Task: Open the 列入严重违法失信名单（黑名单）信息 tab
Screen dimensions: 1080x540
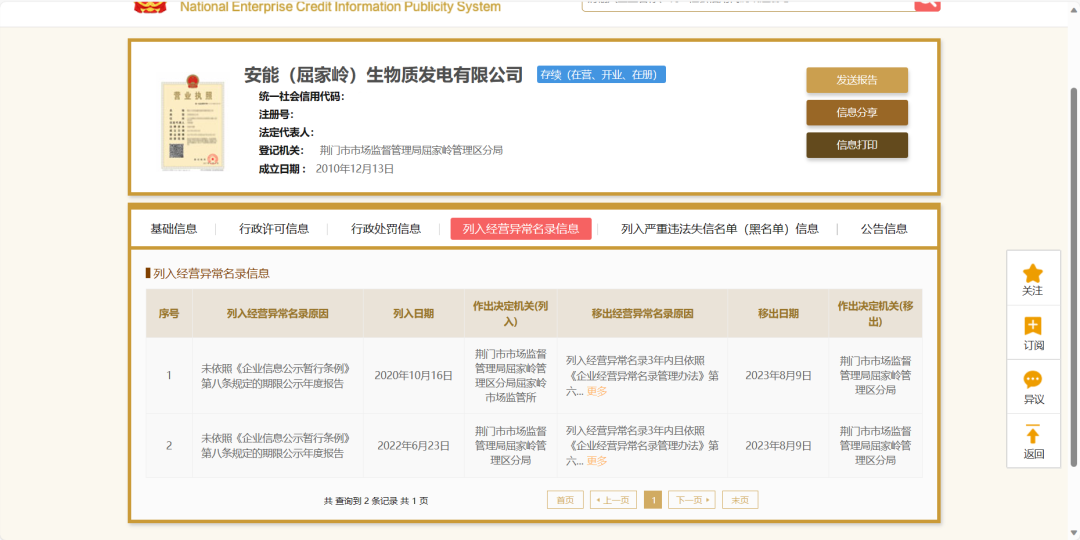Action: [719, 229]
